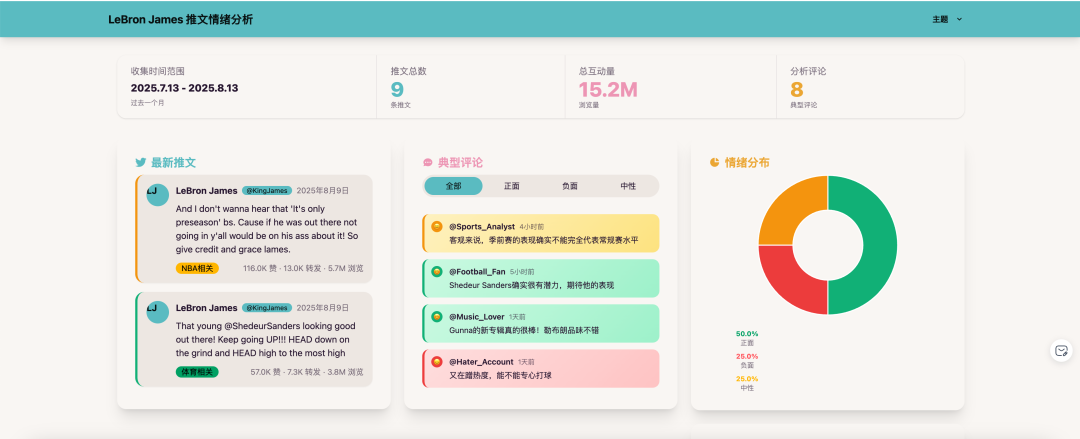Click the emoji icon next to @Sports_Analyst
This screenshot has width=1080, height=439.
point(437,227)
